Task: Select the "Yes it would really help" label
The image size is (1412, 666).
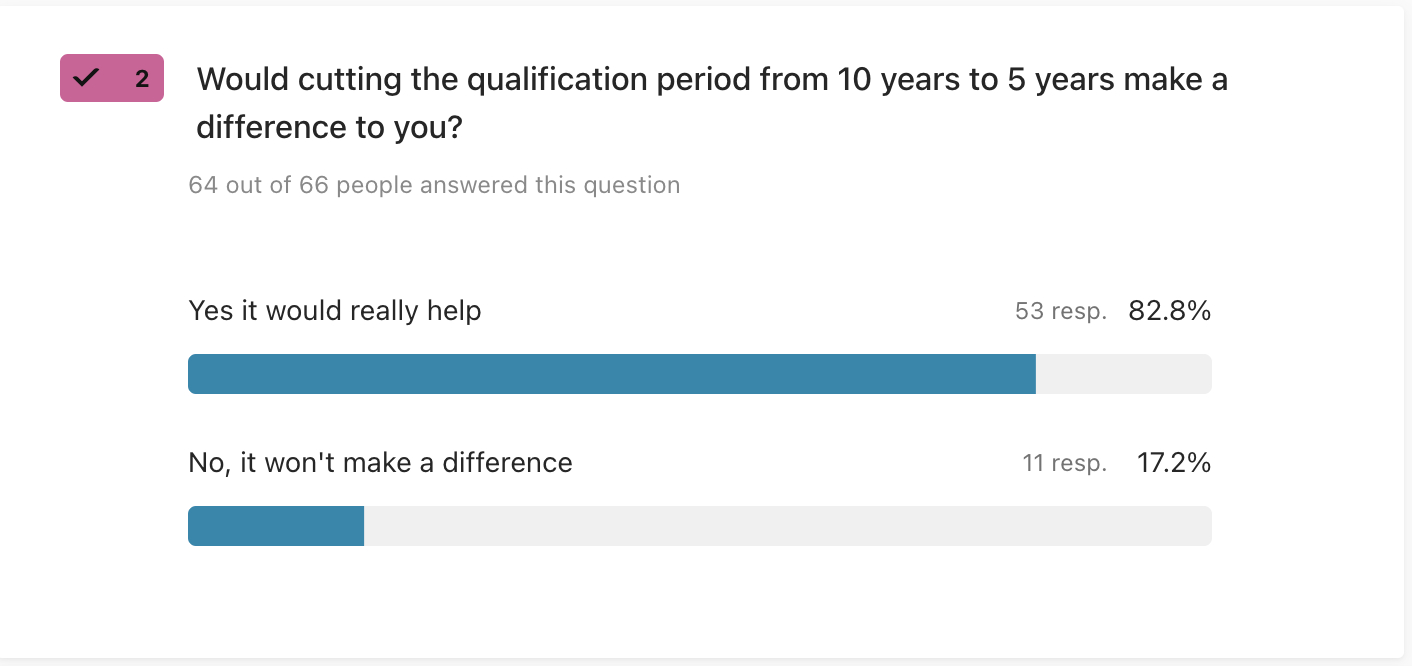Action: [335, 311]
